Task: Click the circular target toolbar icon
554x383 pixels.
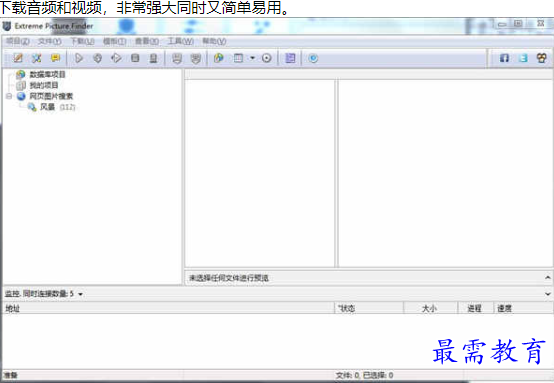Action: click(x=267, y=58)
